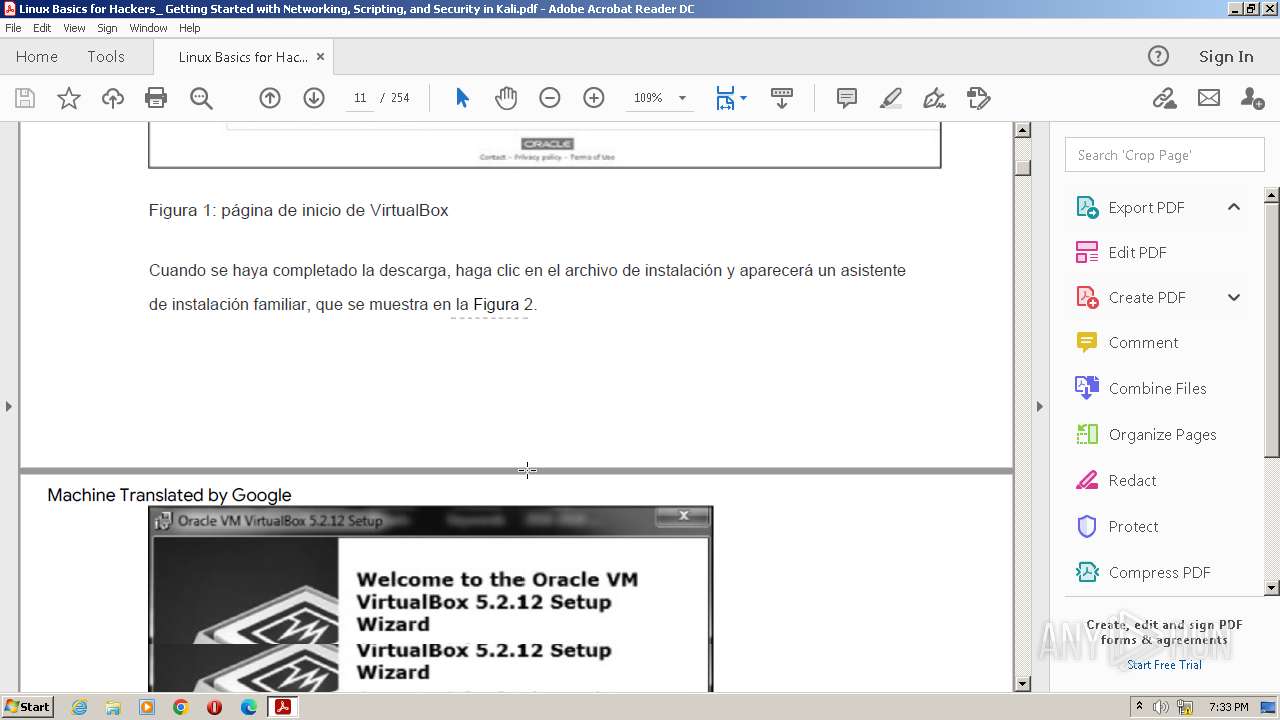The height and width of the screenshot is (720, 1280).
Task: Click the Search 'Crop Page' tools field
Action: click(x=1165, y=155)
